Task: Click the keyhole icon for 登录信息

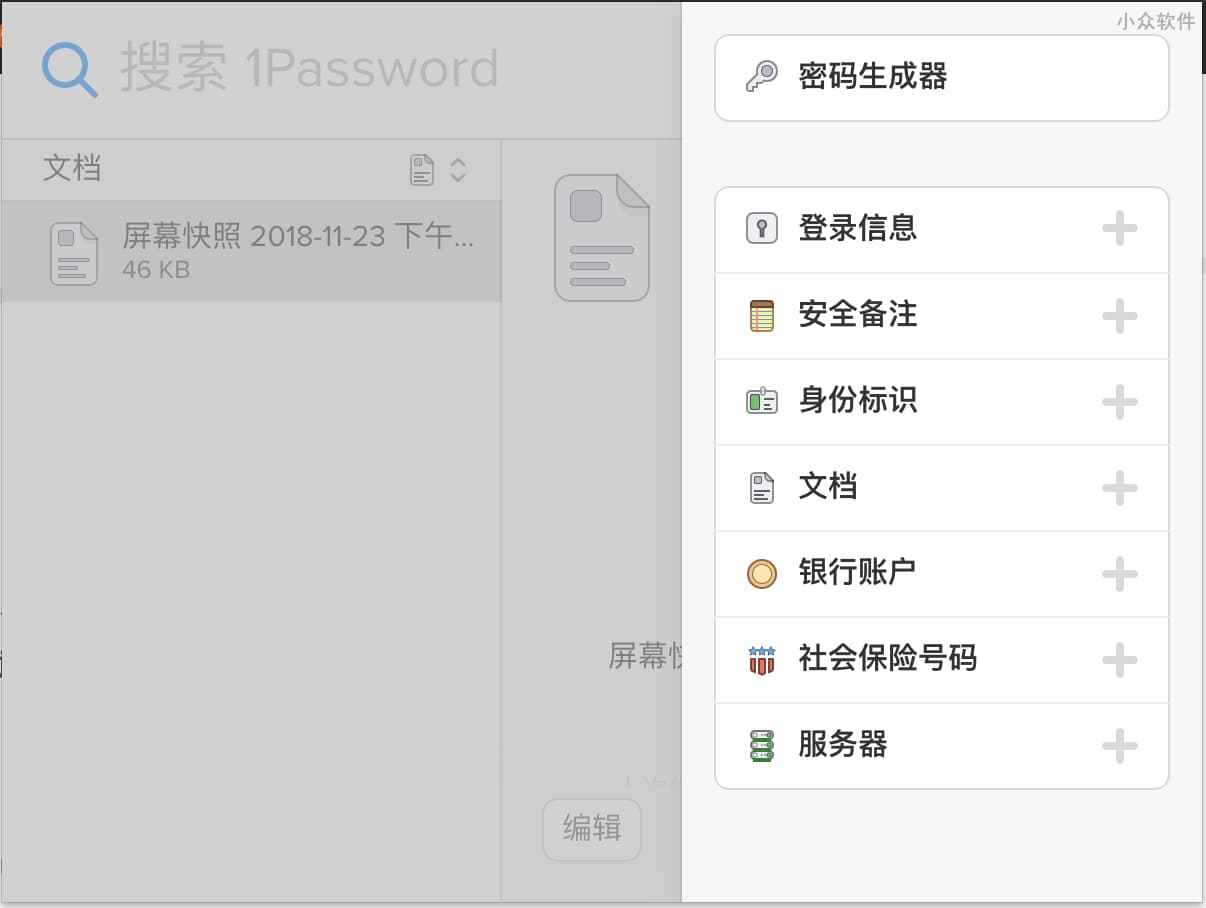Action: click(x=762, y=229)
